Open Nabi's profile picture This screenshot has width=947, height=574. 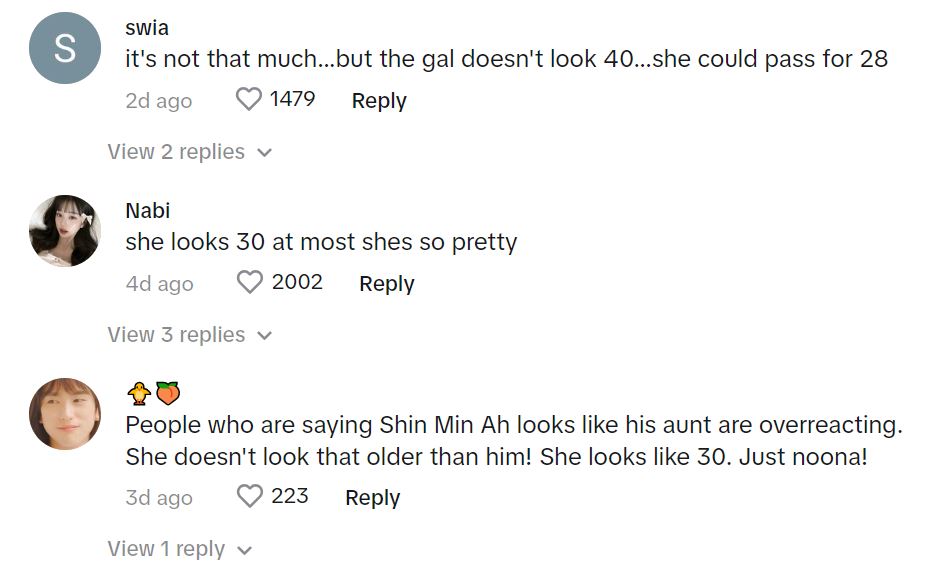tap(65, 231)
